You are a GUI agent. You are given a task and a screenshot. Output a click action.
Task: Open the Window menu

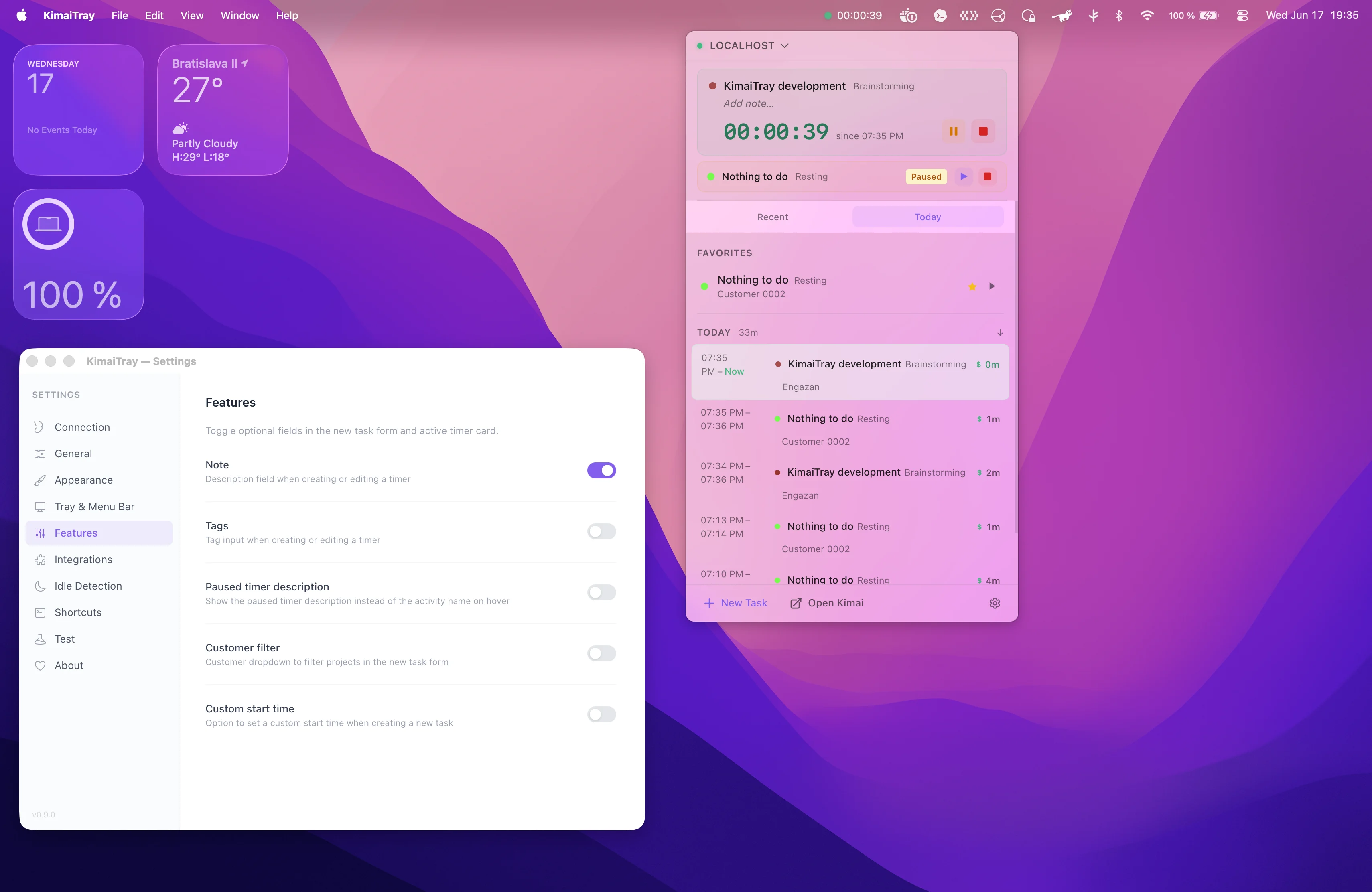click(x=239, y=16)
